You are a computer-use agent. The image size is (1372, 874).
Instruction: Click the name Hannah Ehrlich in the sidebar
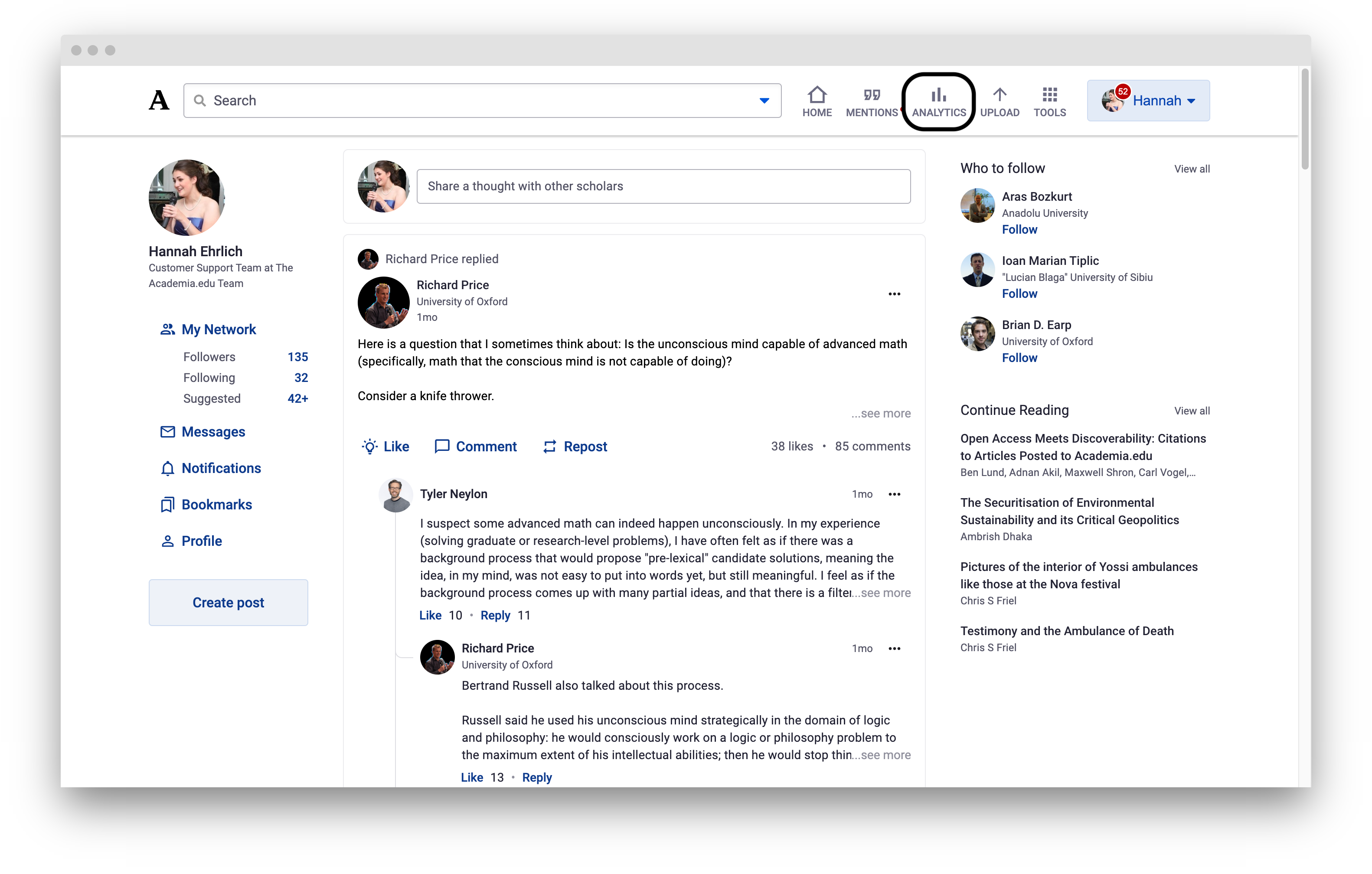pyautogui.click(x=196, y=251)
